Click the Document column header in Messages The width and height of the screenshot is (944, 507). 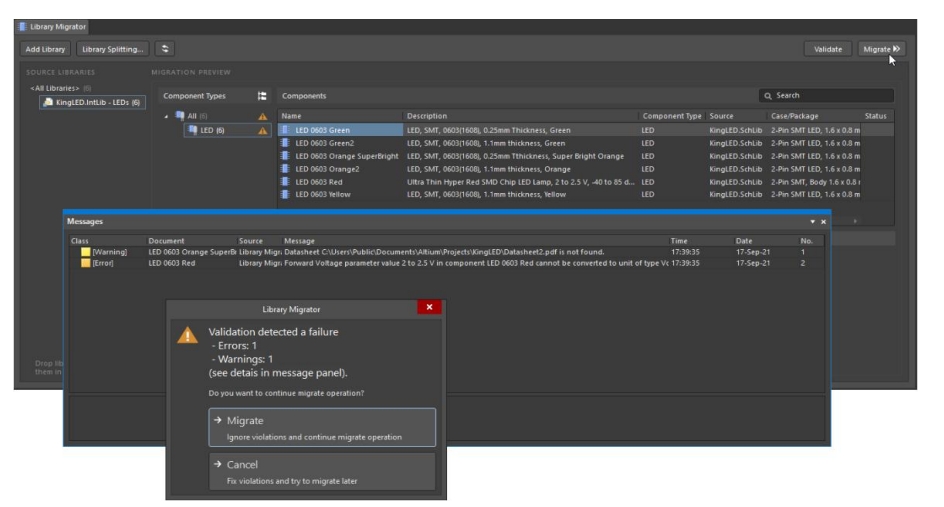(x=191, y=241)
